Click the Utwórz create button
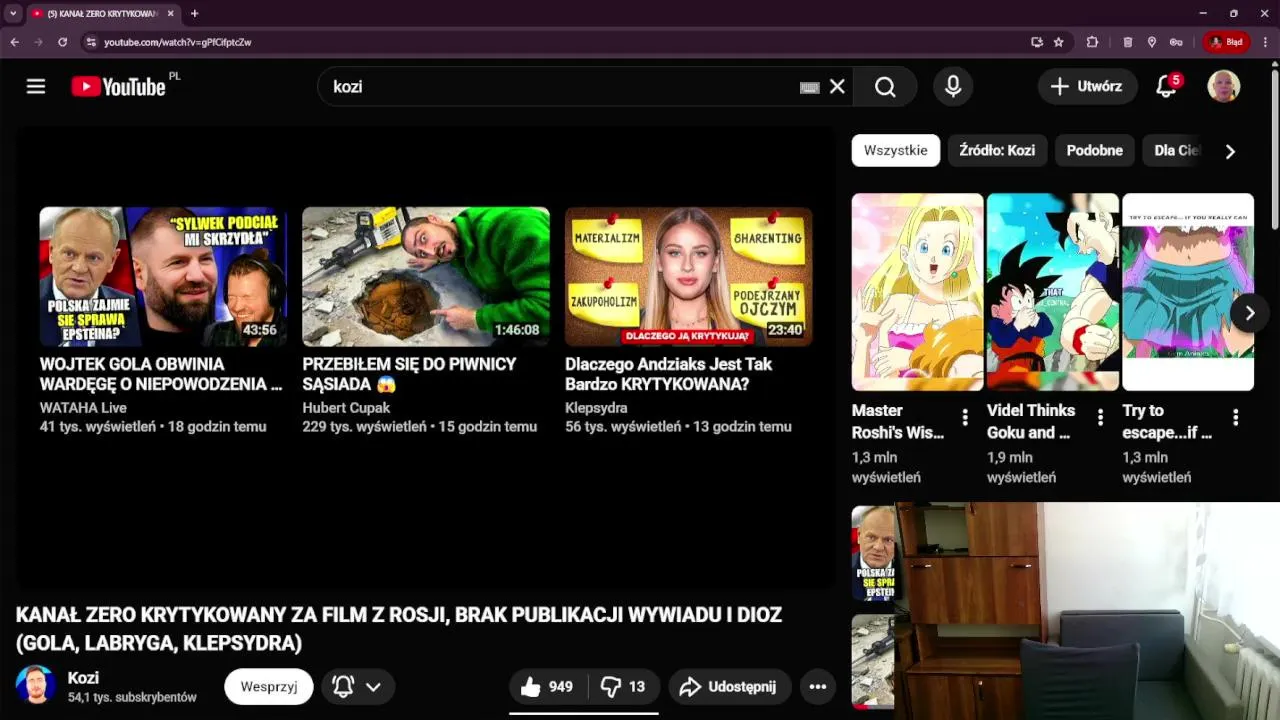Image resolution: width=1280 pixels, height=720 pixels. pyautogui.click(x=1087, y=87)
